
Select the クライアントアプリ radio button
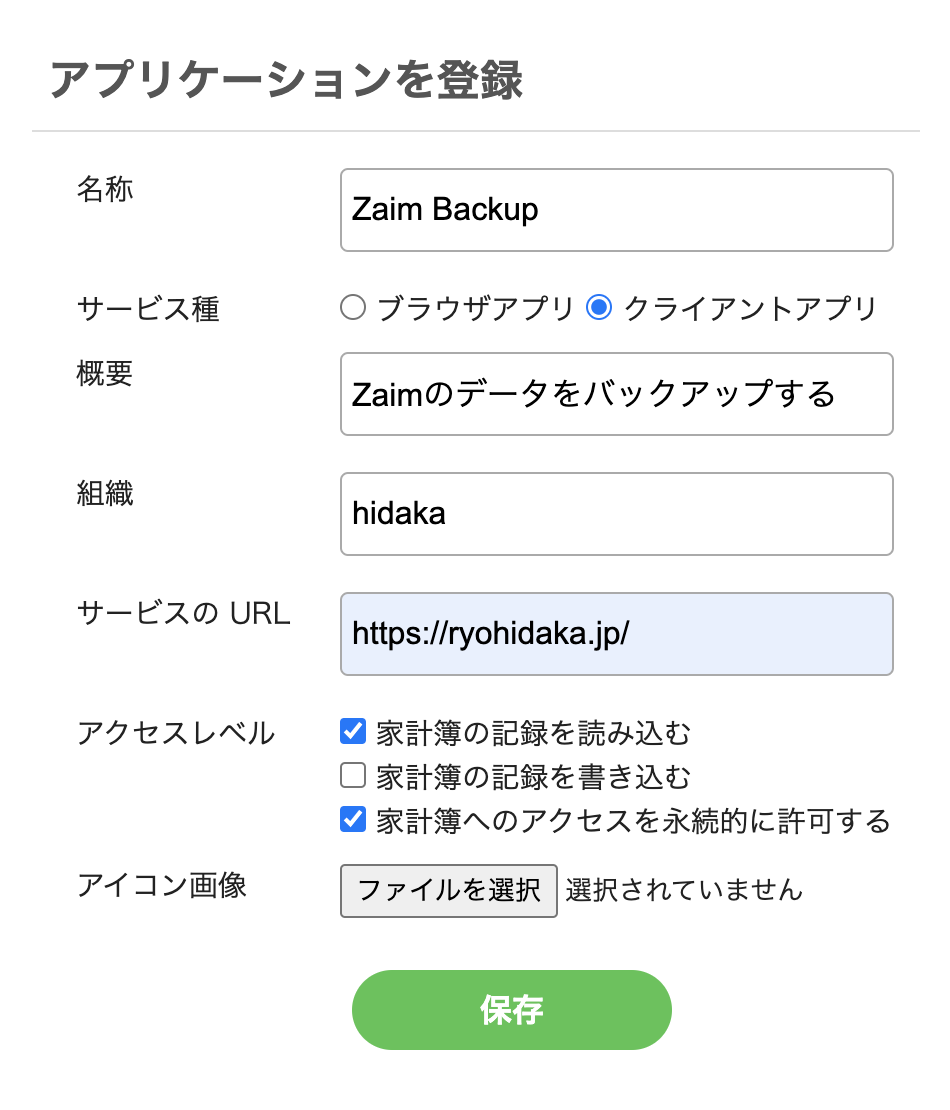[x=599, y=308]
